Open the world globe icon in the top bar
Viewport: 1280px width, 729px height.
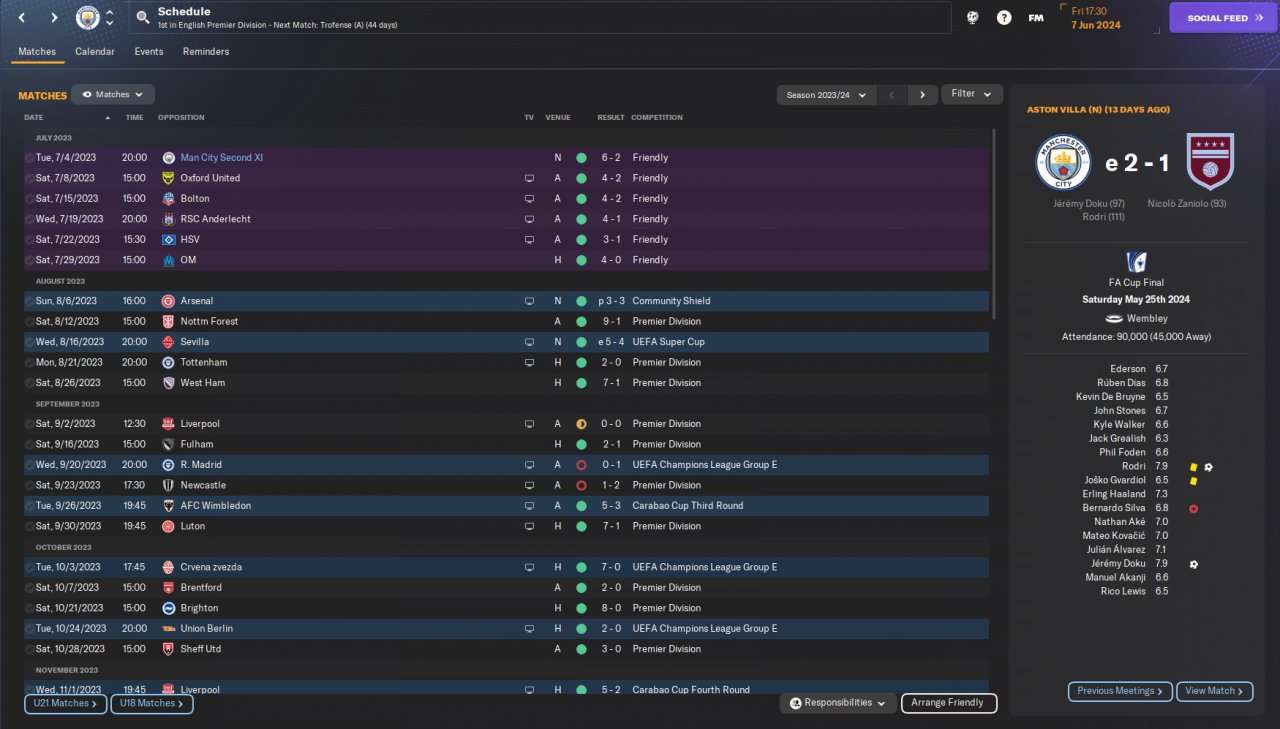pos(972,18)
